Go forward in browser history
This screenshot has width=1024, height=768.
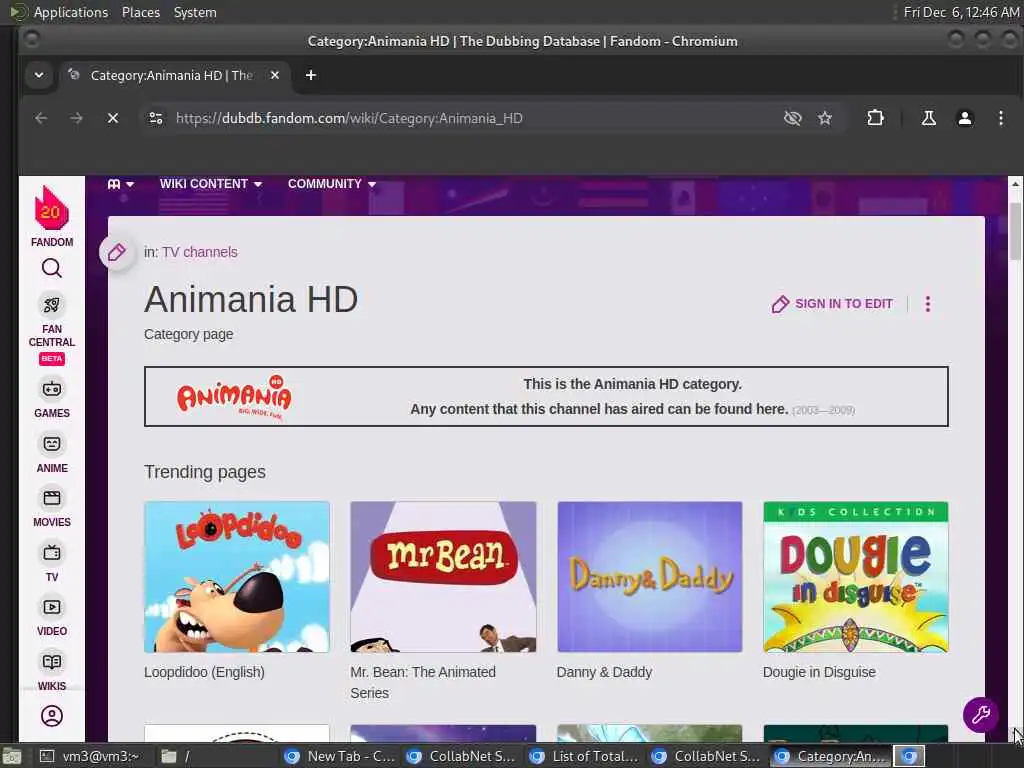pyautogui.click(x=76, y=118)
